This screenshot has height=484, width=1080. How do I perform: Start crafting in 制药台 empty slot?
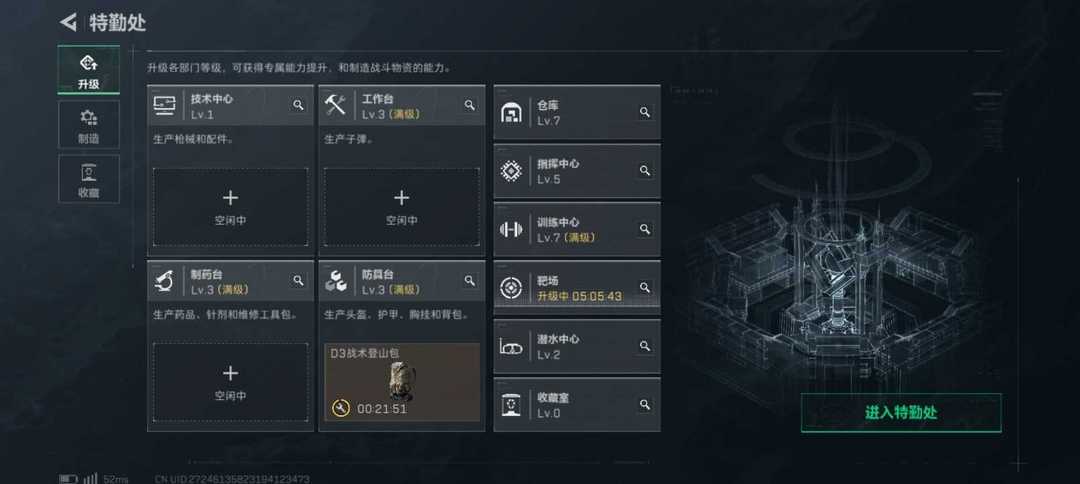(x=230, y=382)
